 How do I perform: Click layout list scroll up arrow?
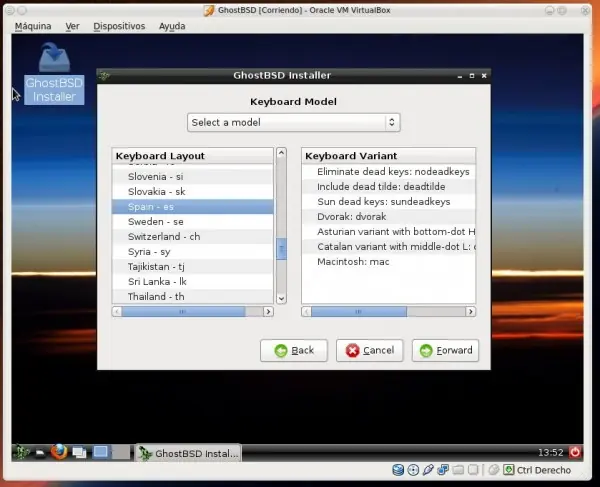tap(281, 153)
